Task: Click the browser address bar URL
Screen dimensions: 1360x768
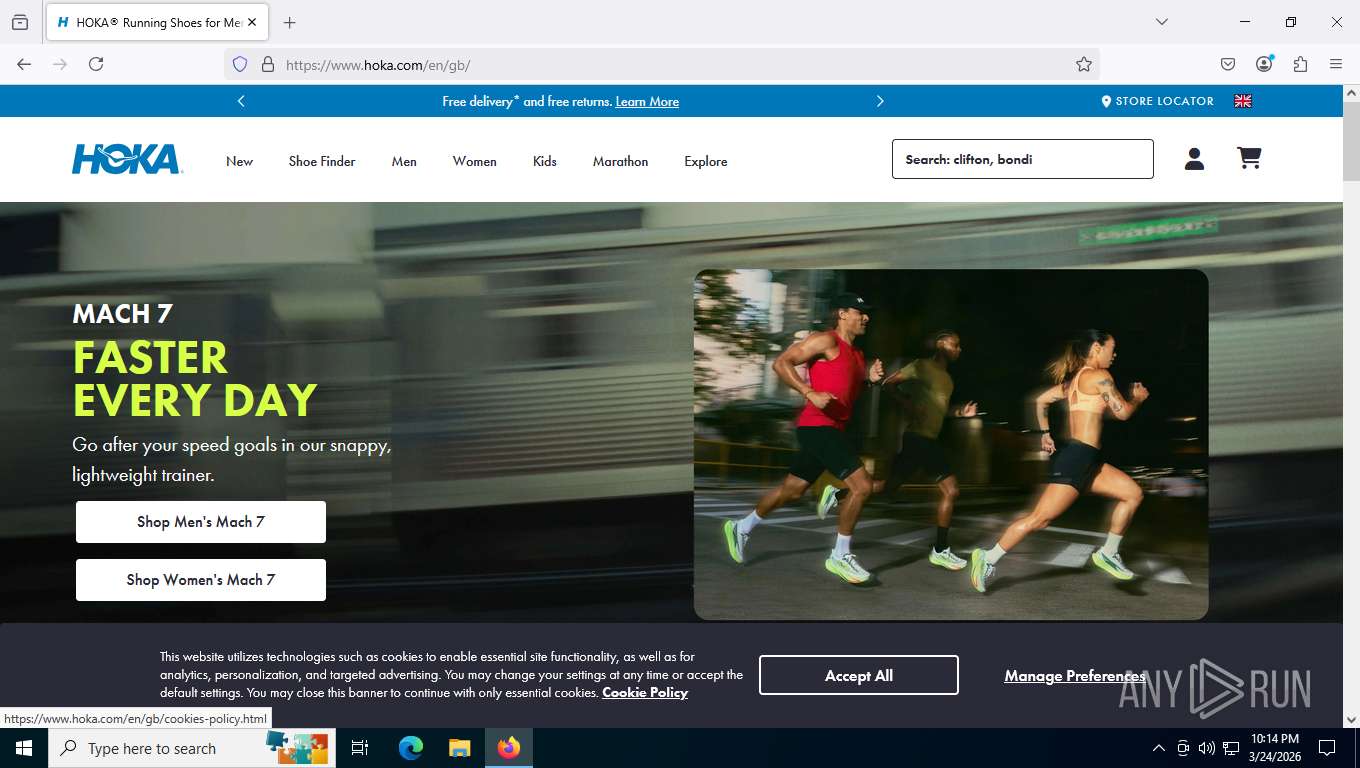Action: click(x=662, y=64)
